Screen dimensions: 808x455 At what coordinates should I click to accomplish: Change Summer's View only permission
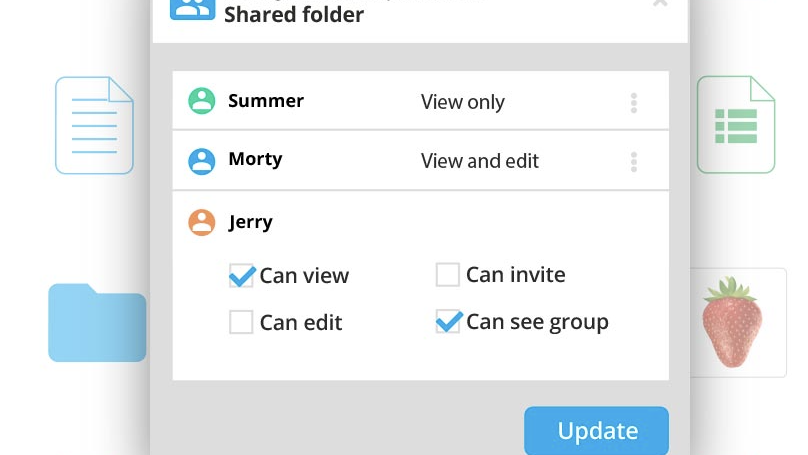point(463,102)
